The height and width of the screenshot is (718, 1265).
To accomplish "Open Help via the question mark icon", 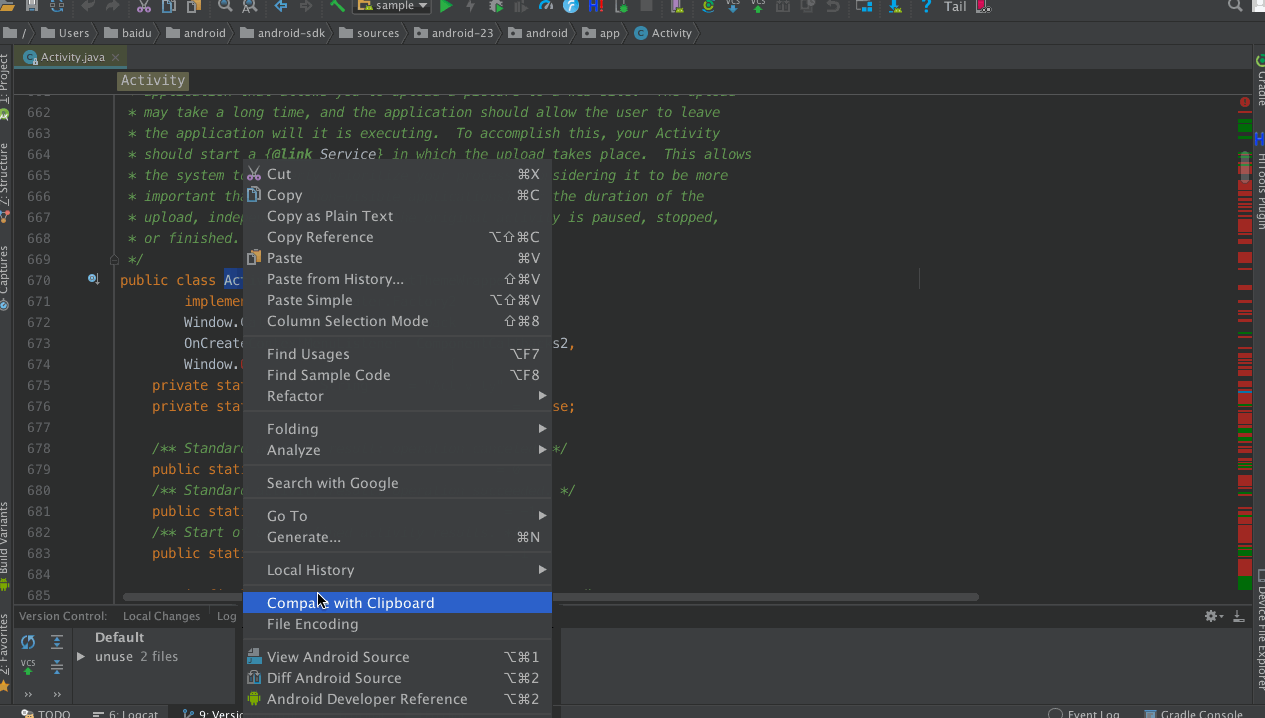I will click(927, 6).
